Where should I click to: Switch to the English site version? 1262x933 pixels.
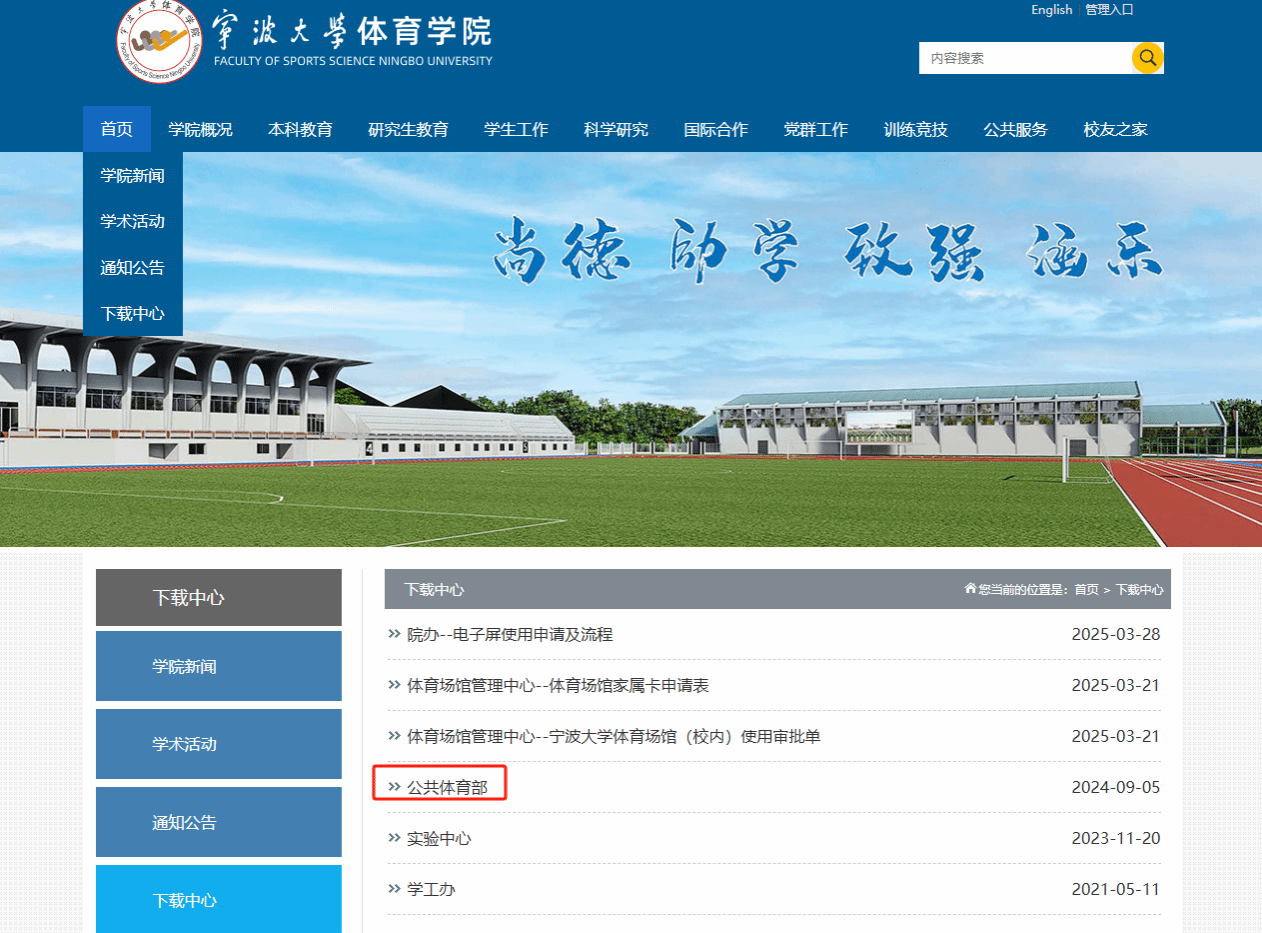pos(1051,10)
